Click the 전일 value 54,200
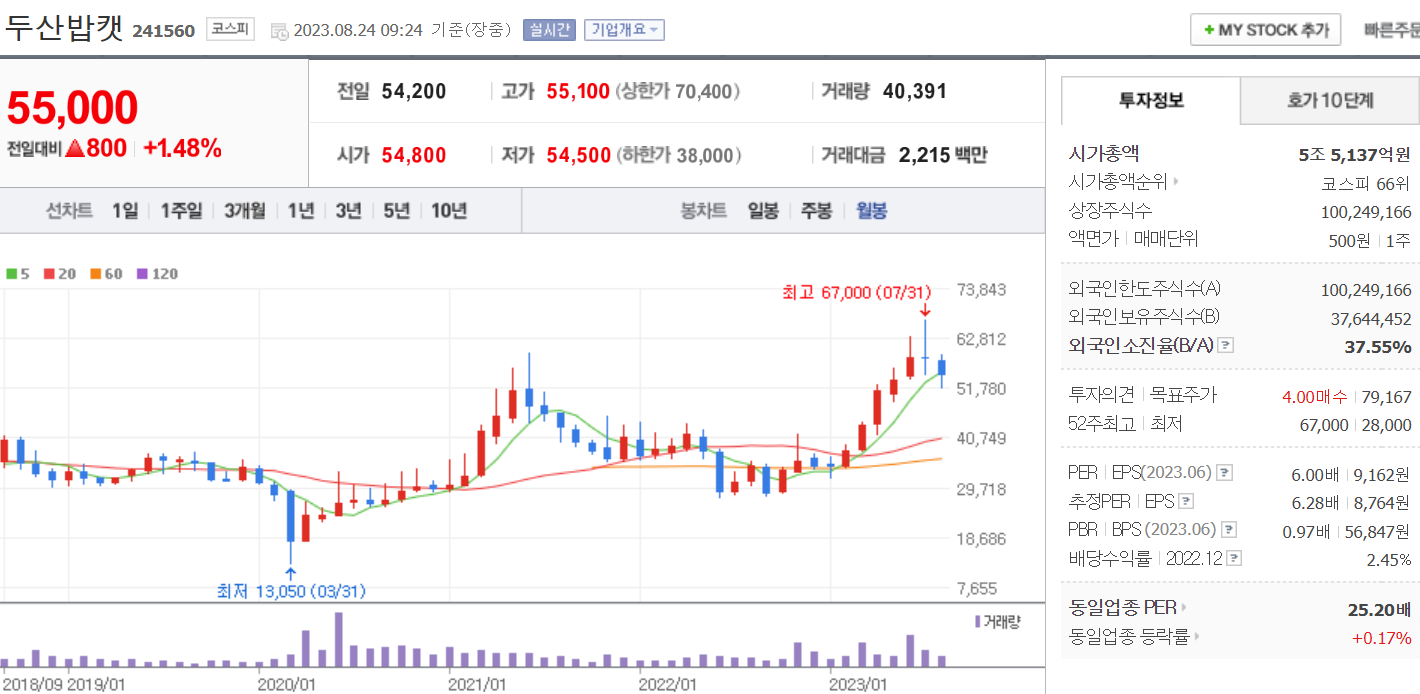This screenshot has width=1420, height=694. click(x=414, y=92)
